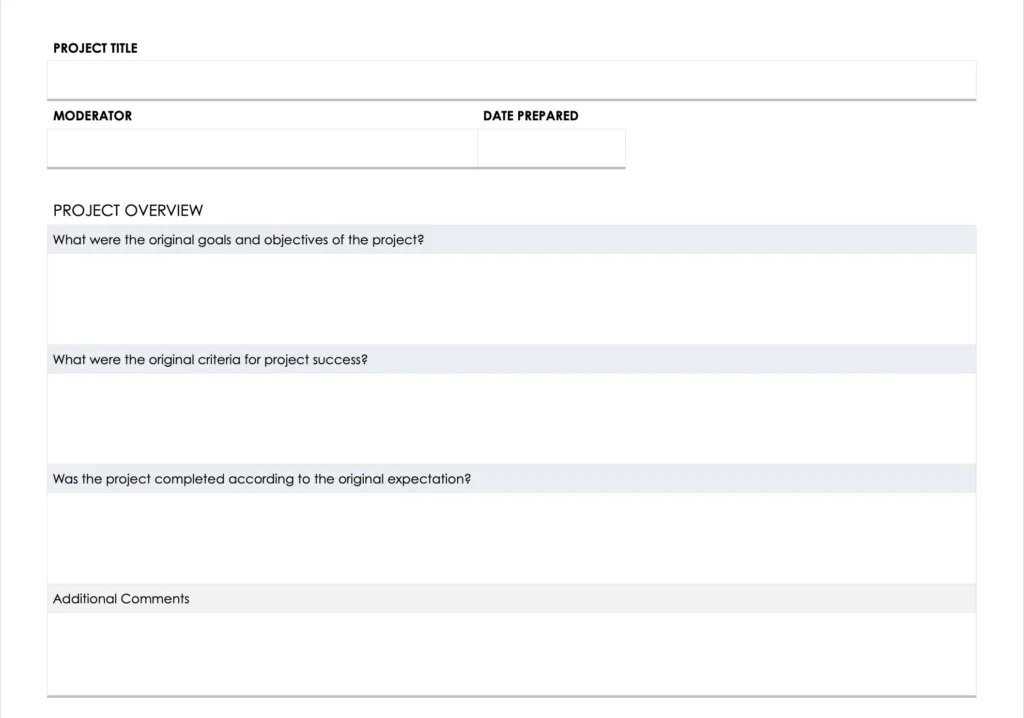1024x718 pixels.
Task: Click the answer area below project success criteria
Action: (x=511, y=418)
